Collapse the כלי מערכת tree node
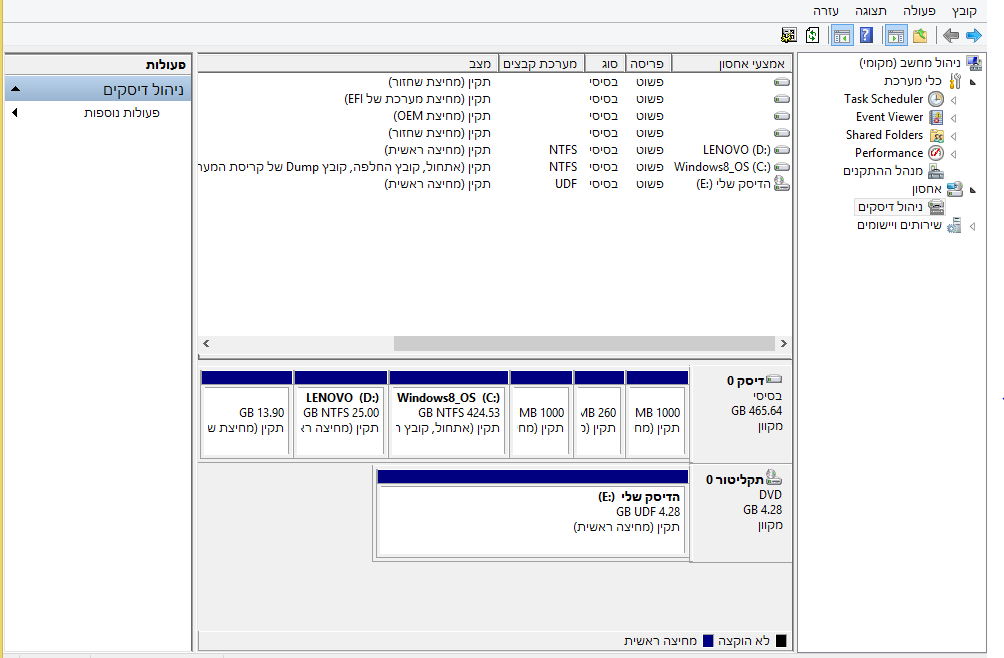Screen dimensions: 1004x658 click(x=973, y=82)
